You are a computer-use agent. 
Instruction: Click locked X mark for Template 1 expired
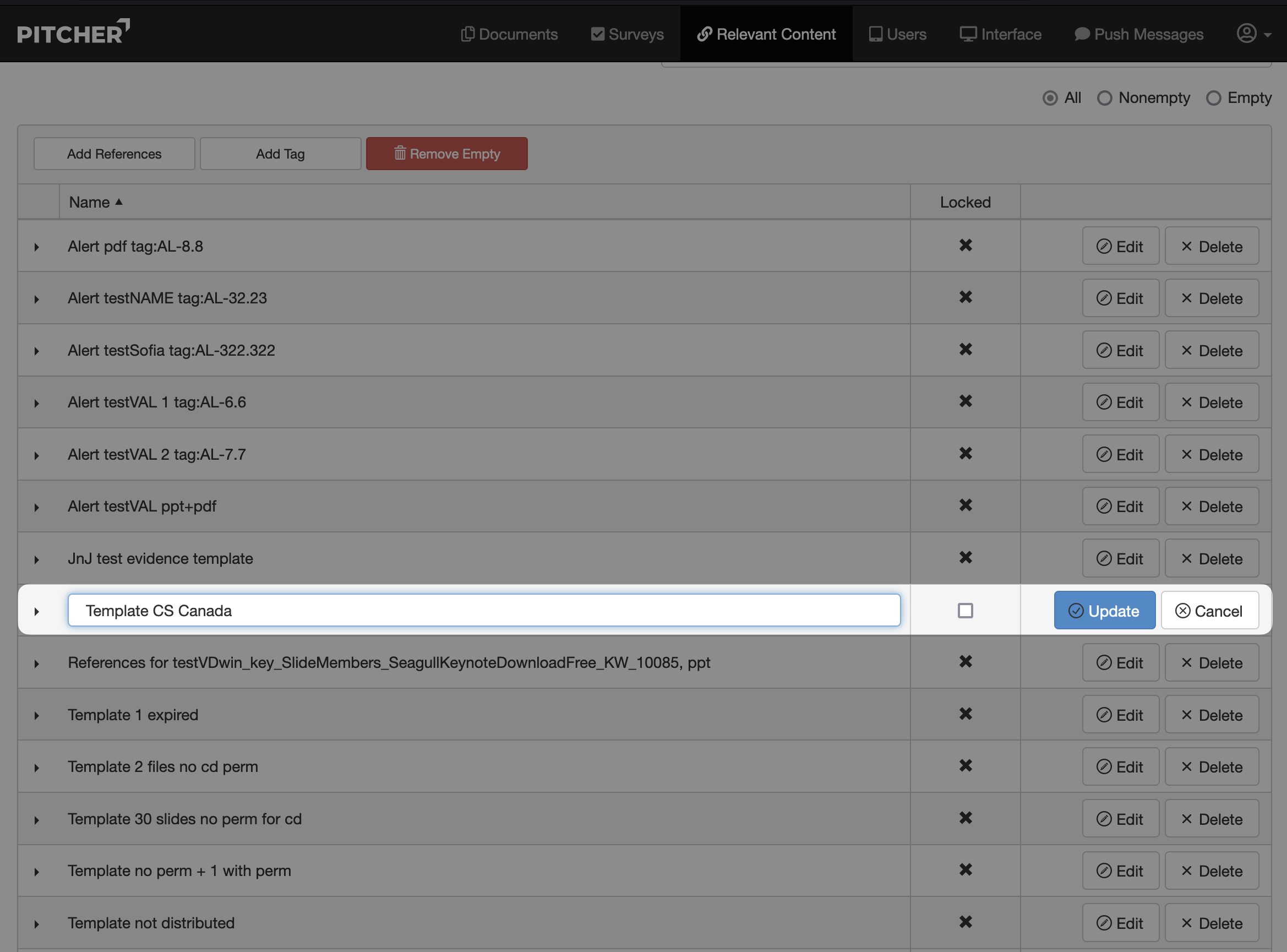[966, 714]
